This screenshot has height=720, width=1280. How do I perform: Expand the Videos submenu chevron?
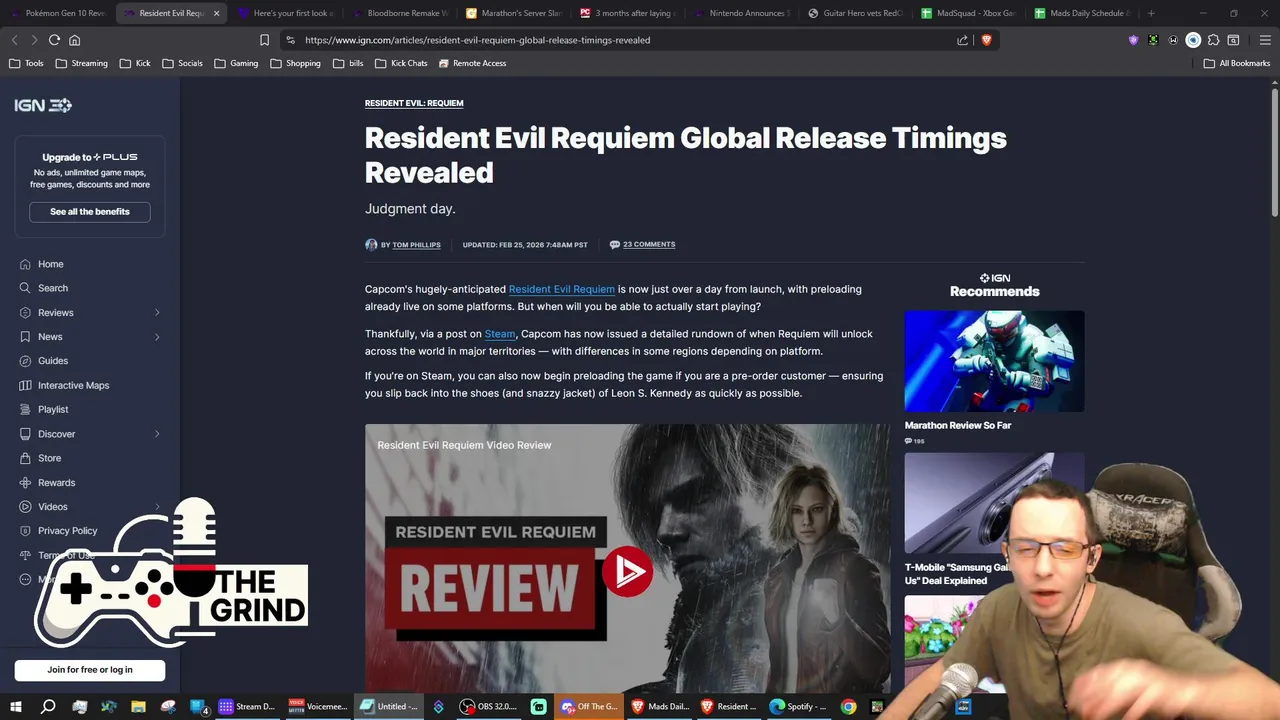pos(157,507)
